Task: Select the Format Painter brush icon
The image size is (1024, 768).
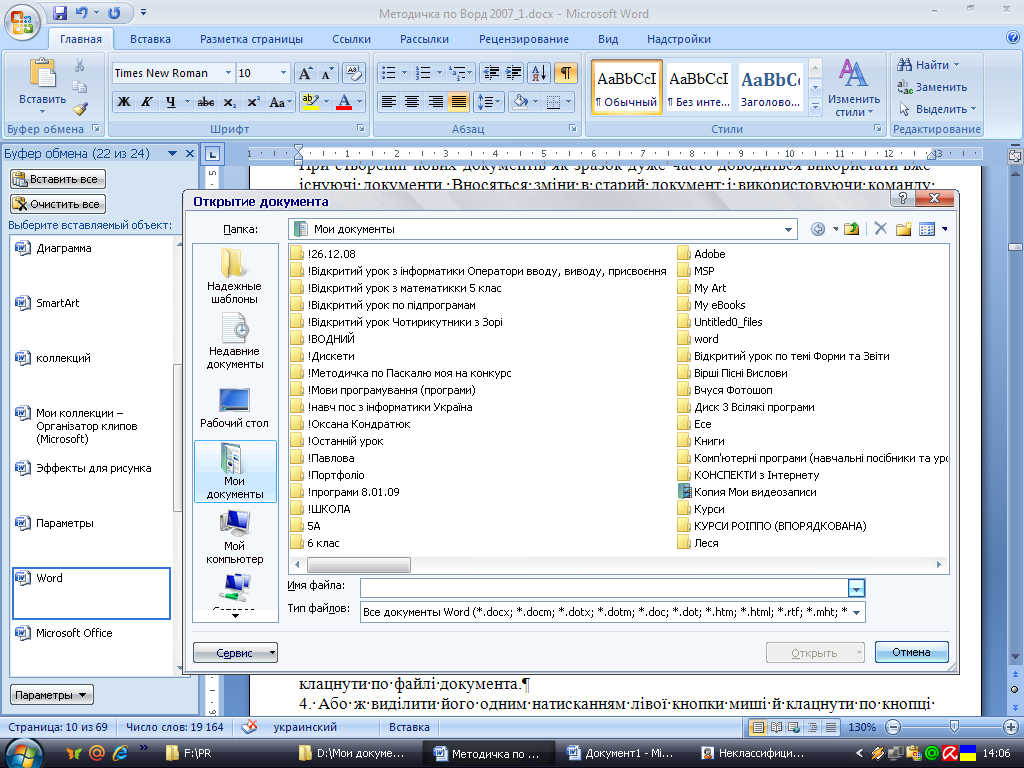Action: [x=80, y=109]
